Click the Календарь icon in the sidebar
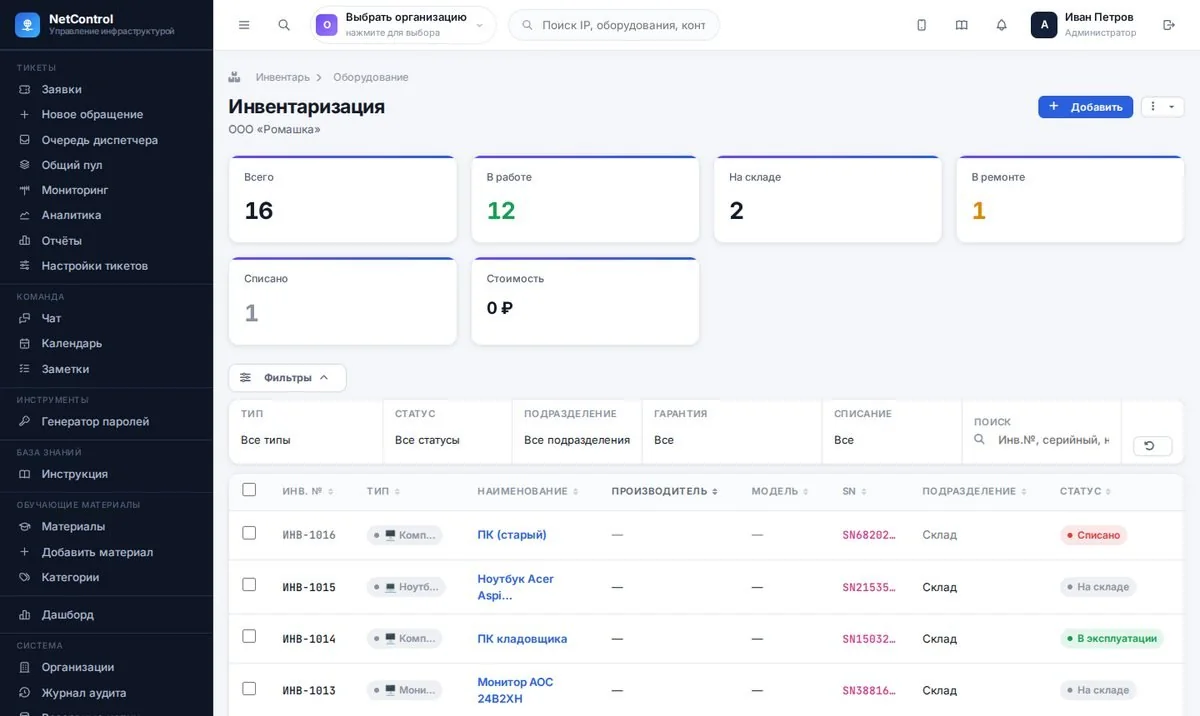Screen dimensions: 1200x716 [25, 343]
